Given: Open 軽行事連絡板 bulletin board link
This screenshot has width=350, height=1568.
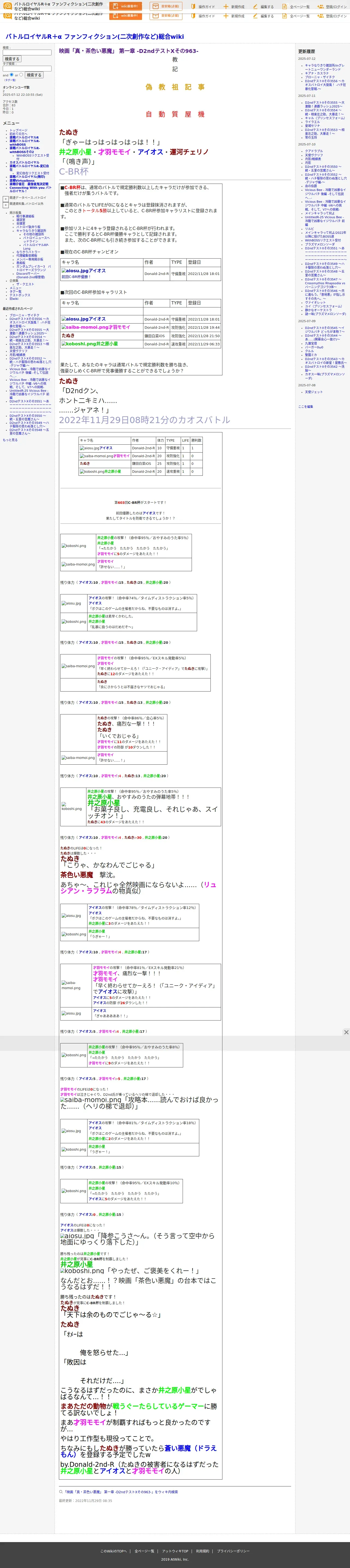Looking at the screenshot, I should tap(26, 216).
